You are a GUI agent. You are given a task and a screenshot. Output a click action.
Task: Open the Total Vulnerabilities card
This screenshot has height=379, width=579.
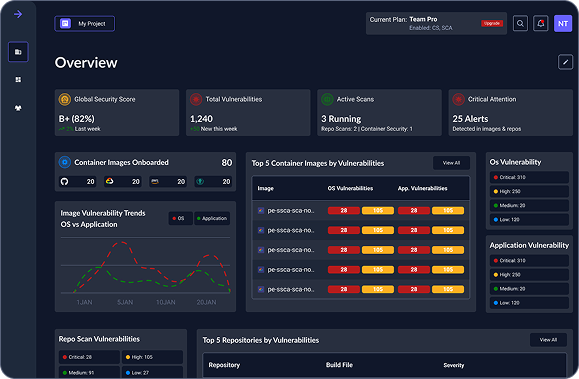[x=248, y=112]
